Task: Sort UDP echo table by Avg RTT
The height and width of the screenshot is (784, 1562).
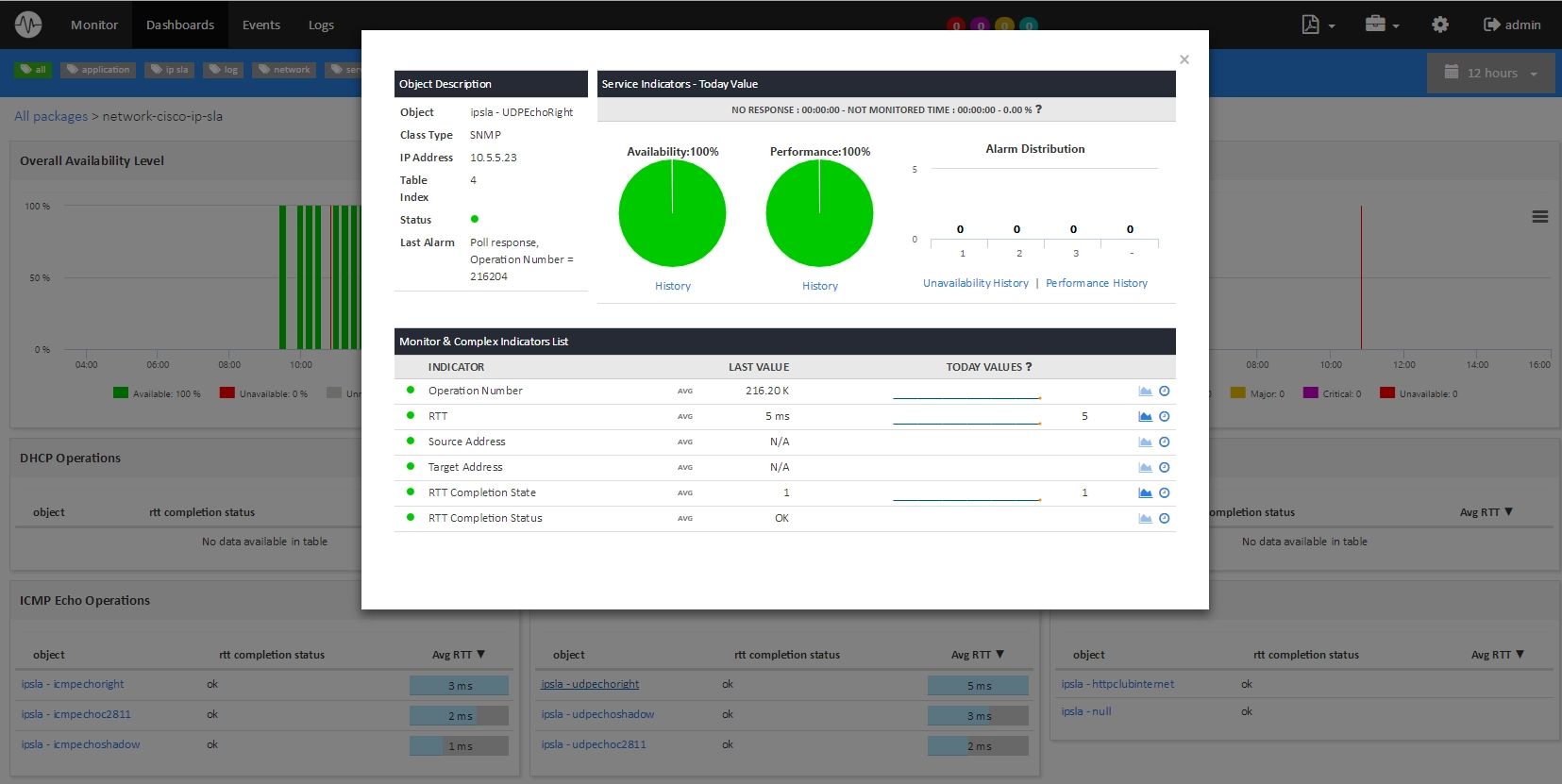Action: point(978,655)
